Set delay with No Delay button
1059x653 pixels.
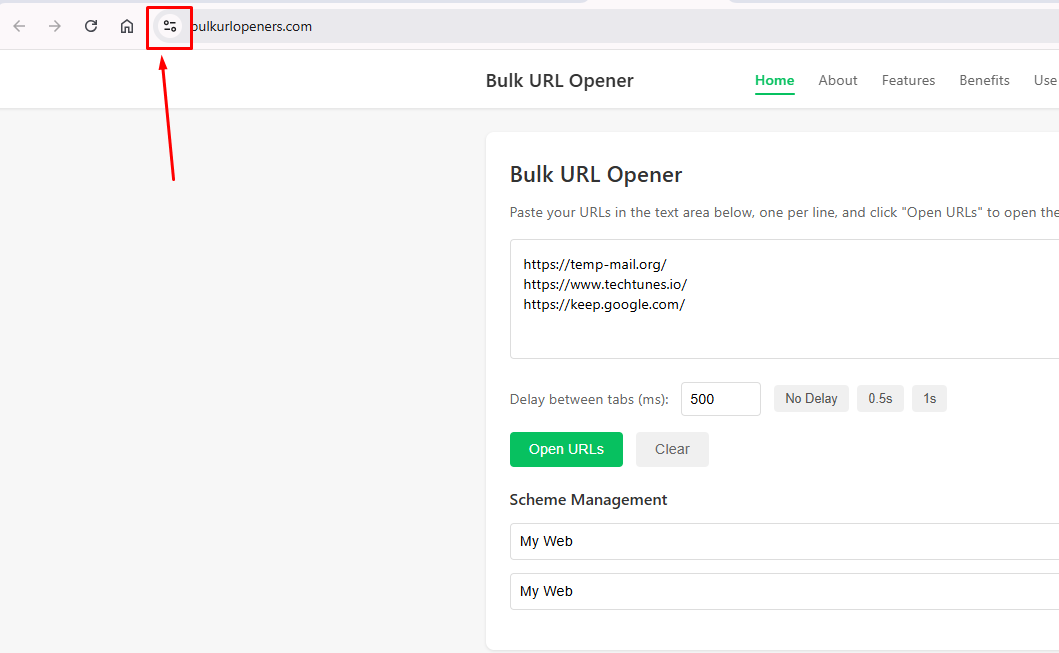coord(810,398)
